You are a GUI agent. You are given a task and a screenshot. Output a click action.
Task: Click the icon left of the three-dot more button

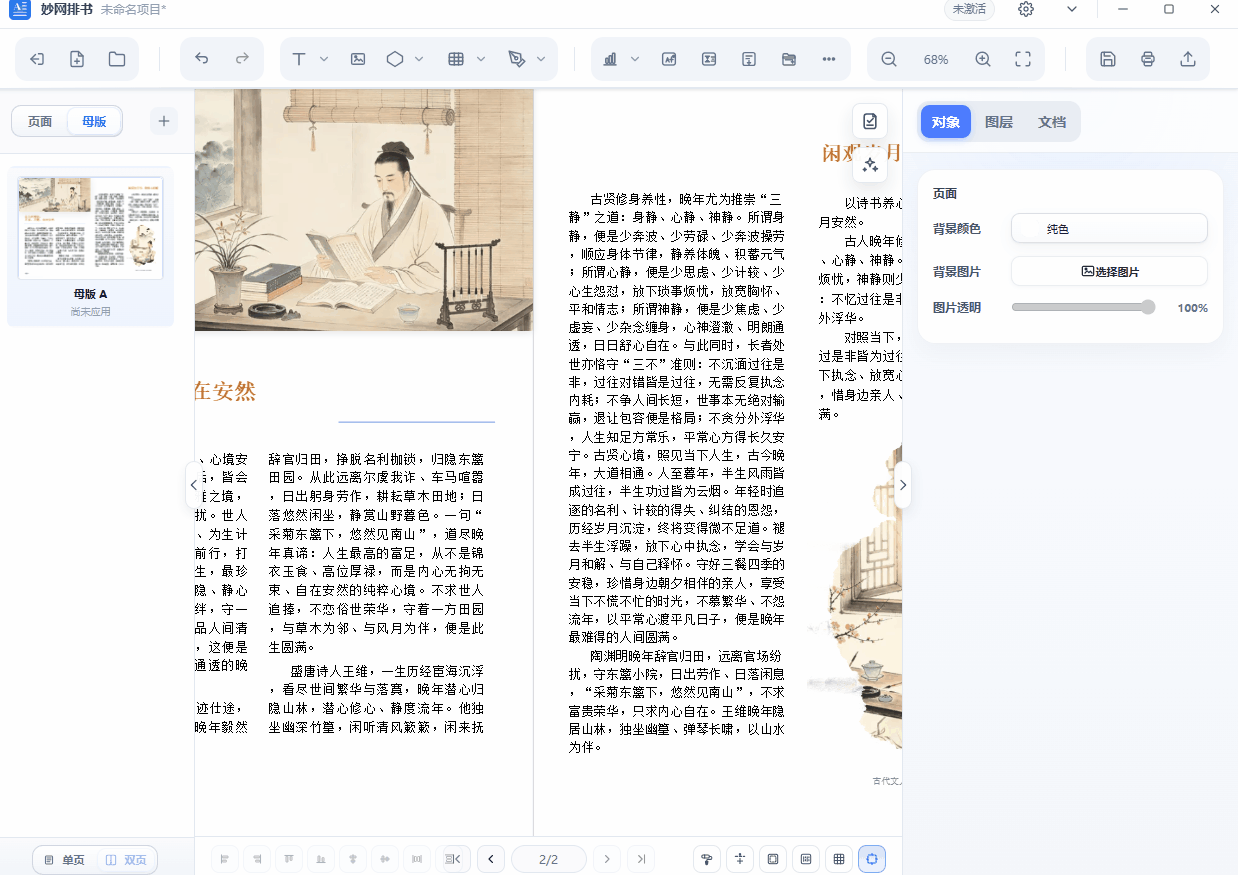click(x=789, y=59)
